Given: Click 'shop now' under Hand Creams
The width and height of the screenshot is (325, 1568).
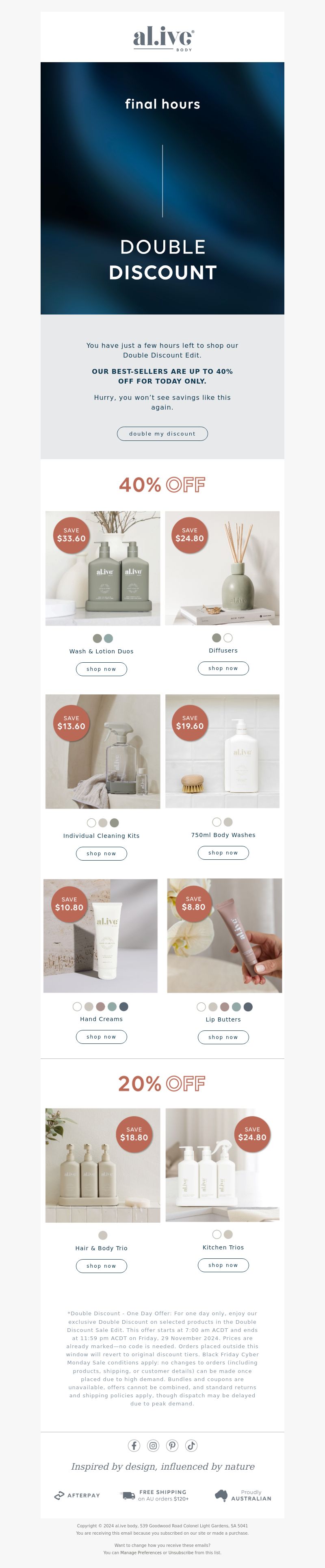Looking at the screenshot, I should click(x=102, y=1037).
